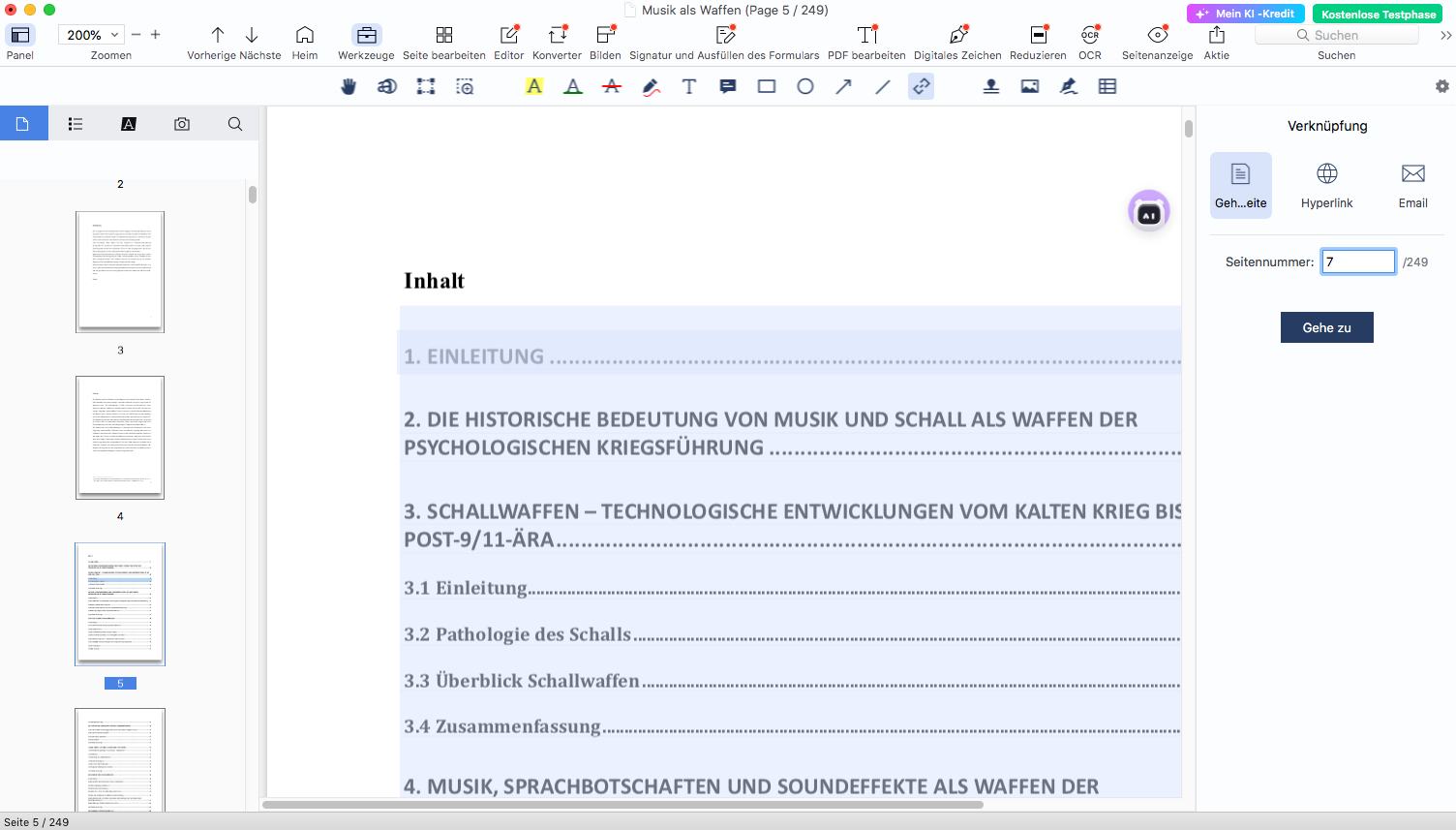Select the hand pan tool
This screenshot has height=830, width=1456.
349,86
